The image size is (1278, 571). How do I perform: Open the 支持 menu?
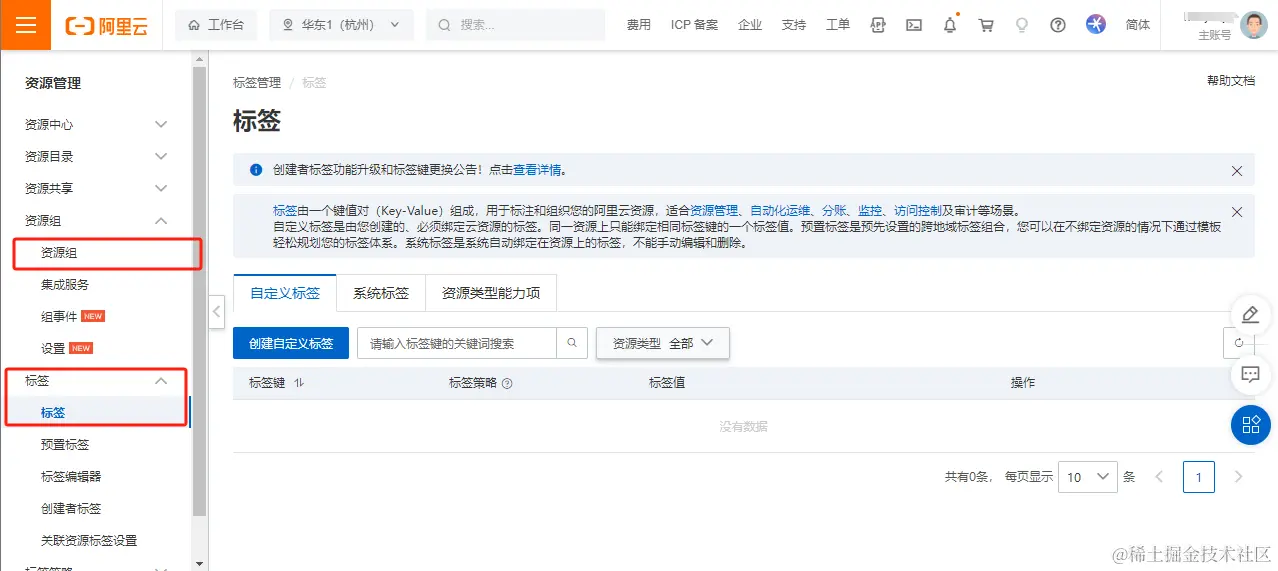coord(794,25)
